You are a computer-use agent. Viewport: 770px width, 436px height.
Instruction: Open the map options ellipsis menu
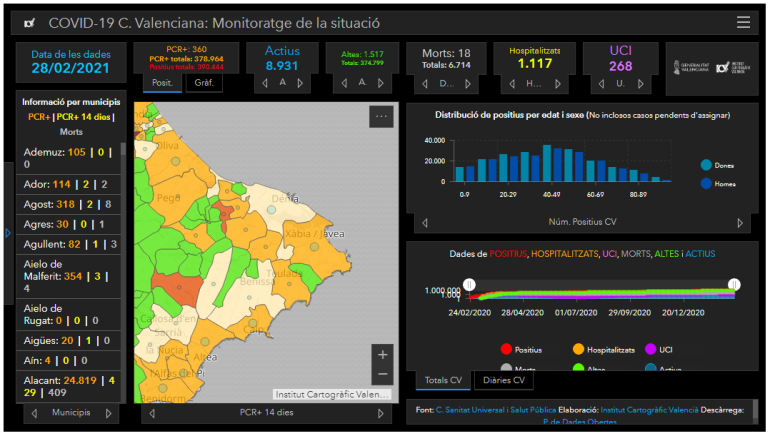[381, 117]
